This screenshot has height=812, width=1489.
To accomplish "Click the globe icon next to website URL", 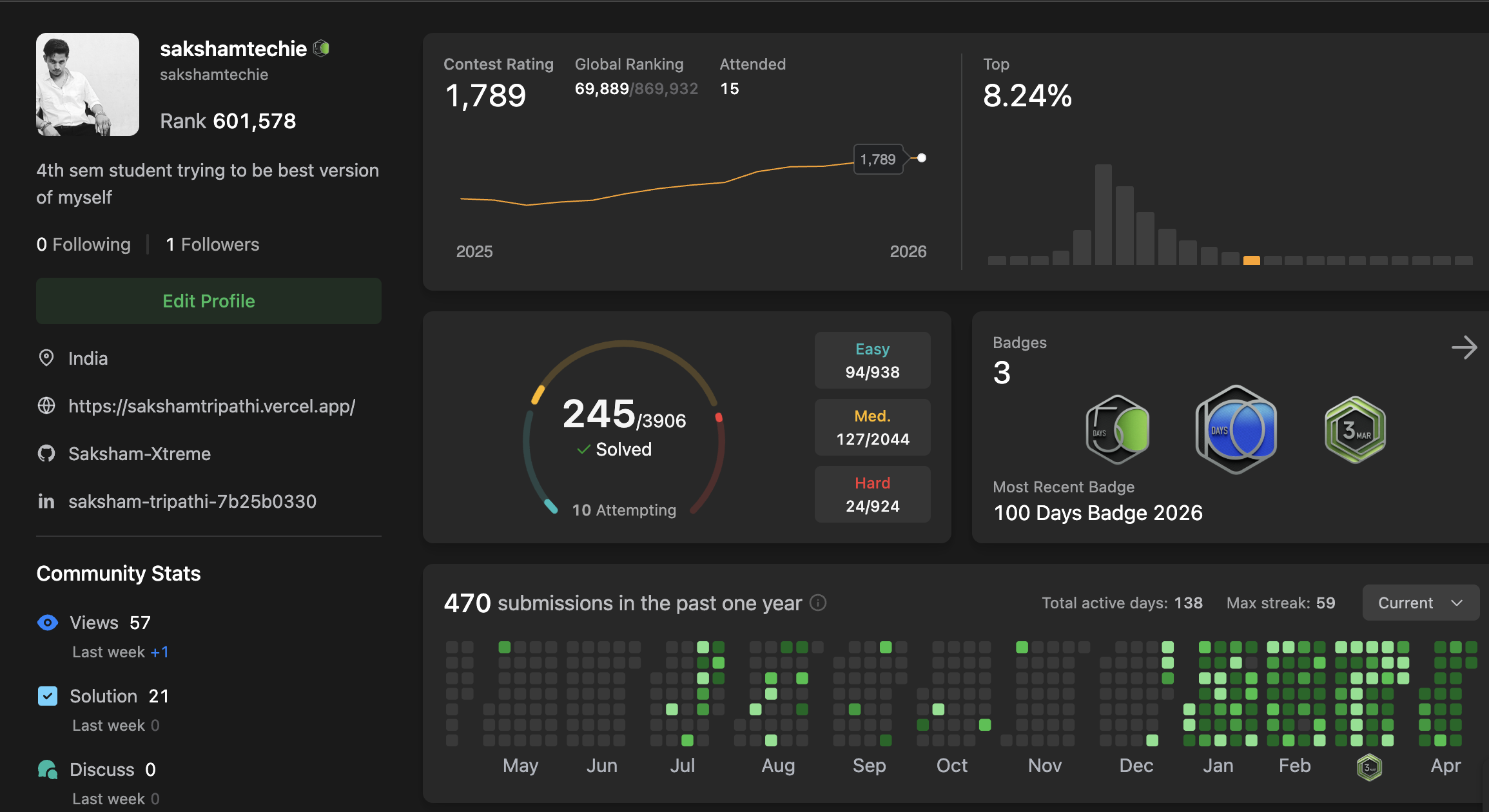I will [x=46, y=406].
